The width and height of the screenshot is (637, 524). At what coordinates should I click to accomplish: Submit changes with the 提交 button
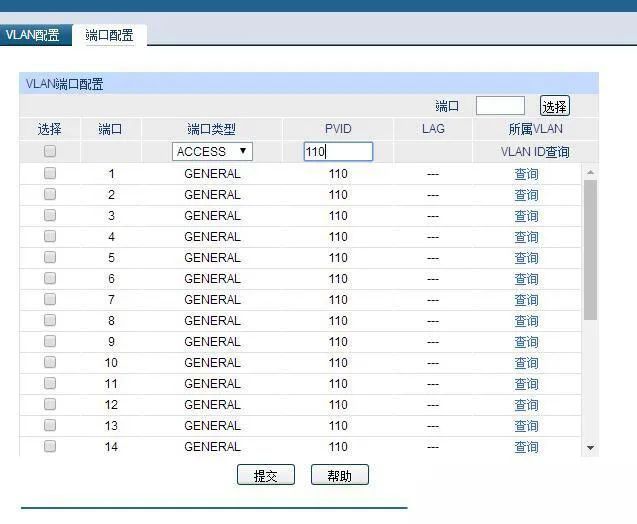point(265,476)
